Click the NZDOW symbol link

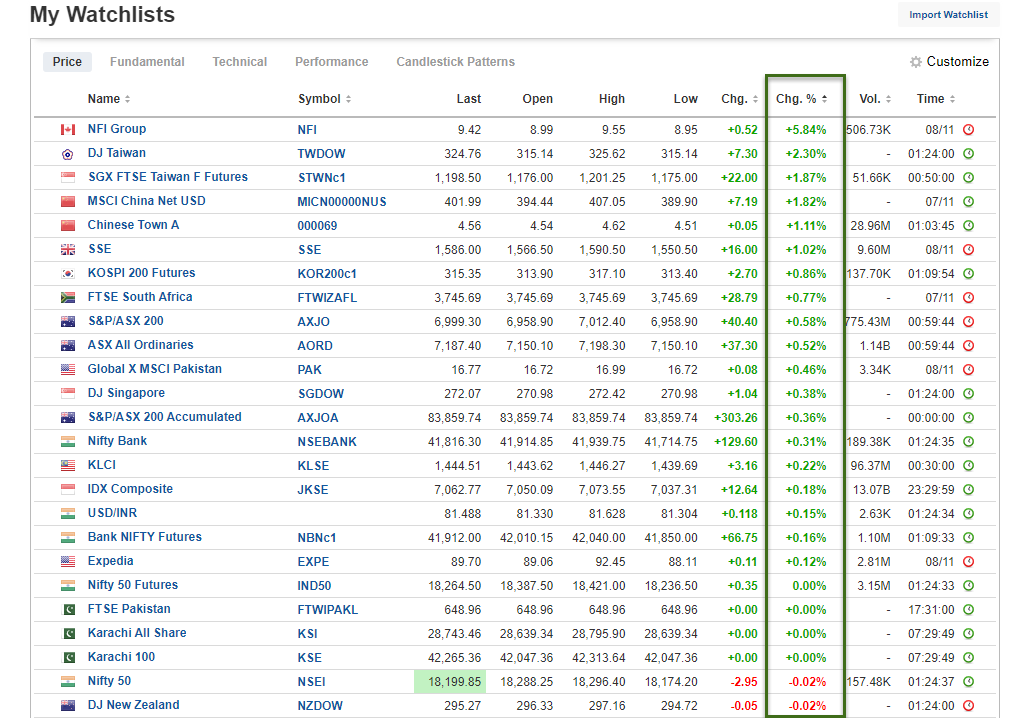coord(320,706)
